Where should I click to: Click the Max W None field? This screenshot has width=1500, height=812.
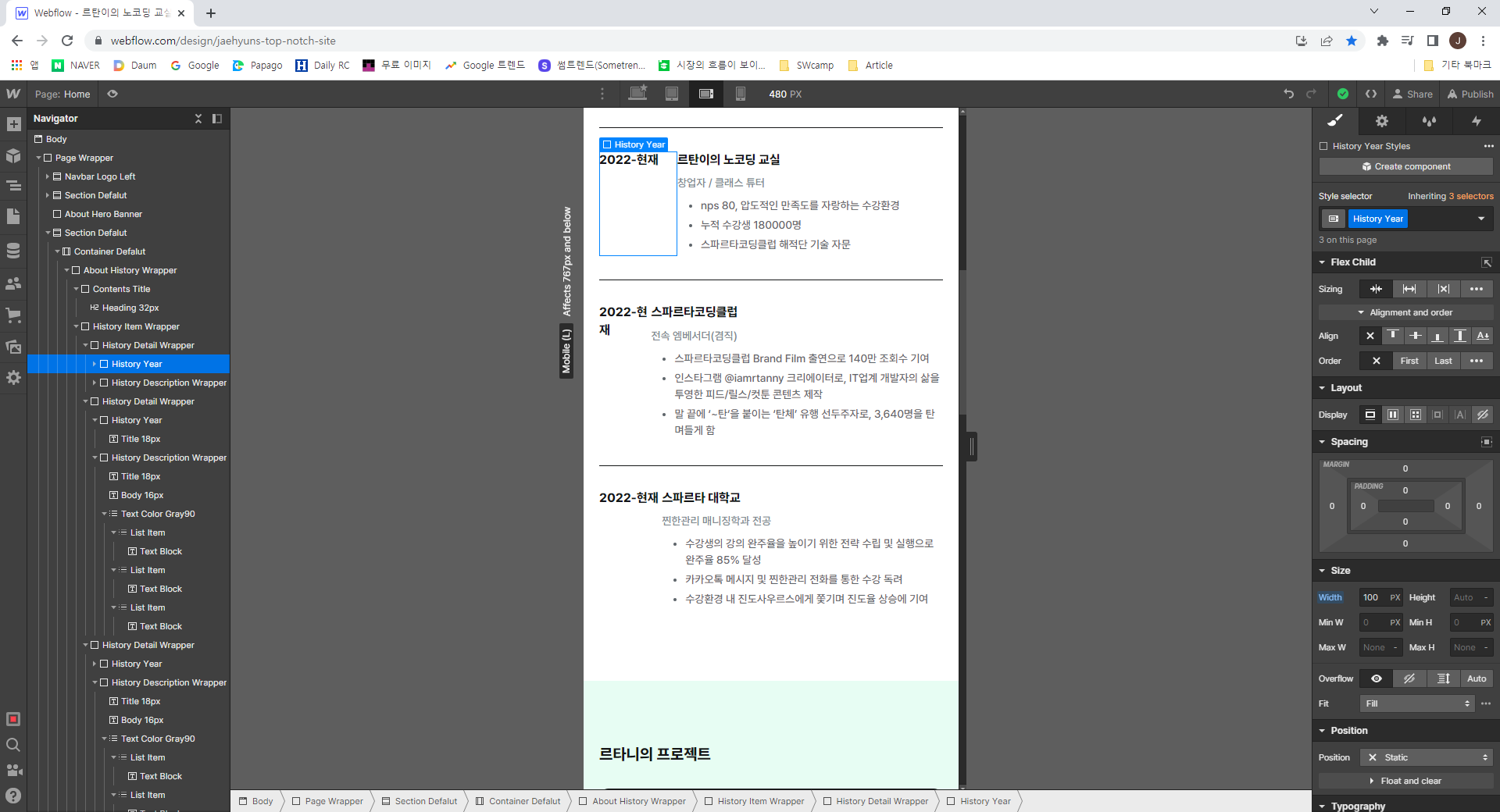1381,647
